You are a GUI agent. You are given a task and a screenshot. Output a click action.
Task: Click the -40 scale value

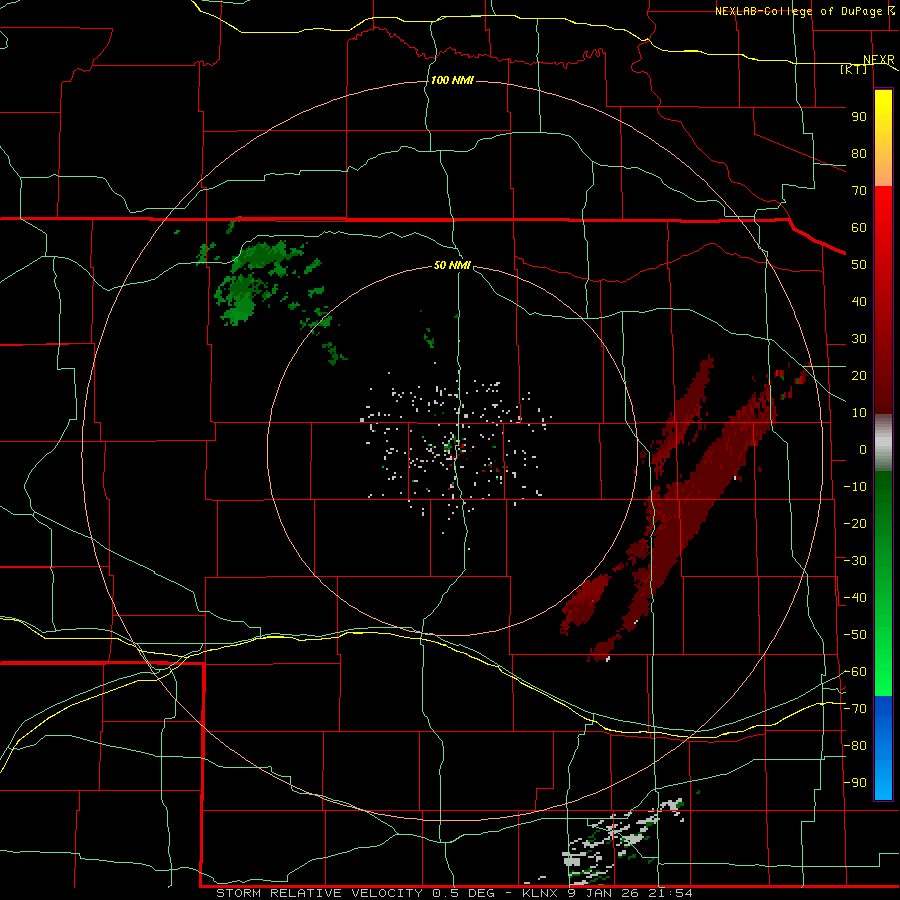click(855, 598)
